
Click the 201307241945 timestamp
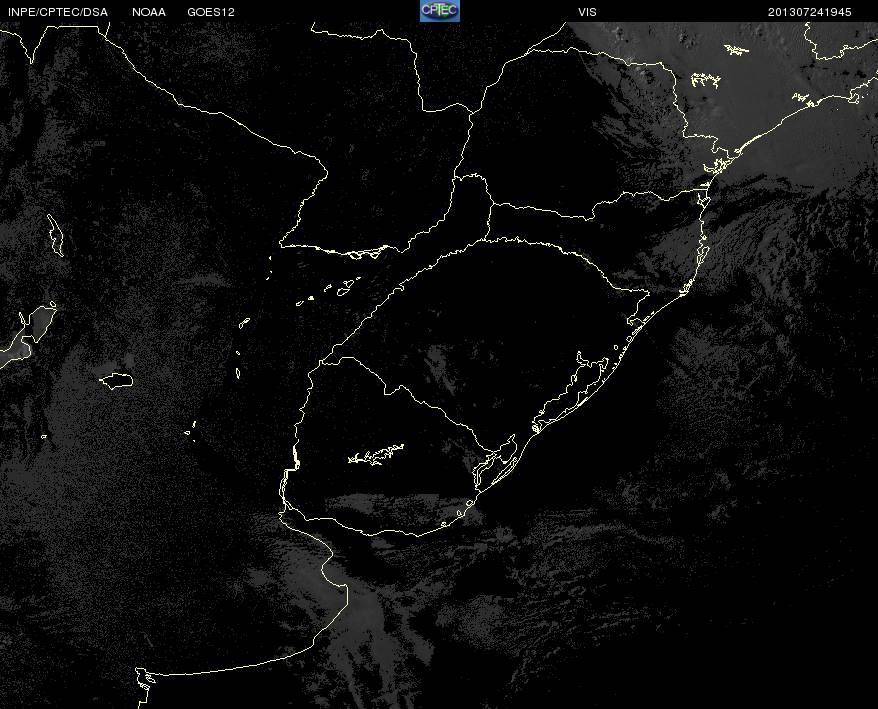click(x=810, y=12)
